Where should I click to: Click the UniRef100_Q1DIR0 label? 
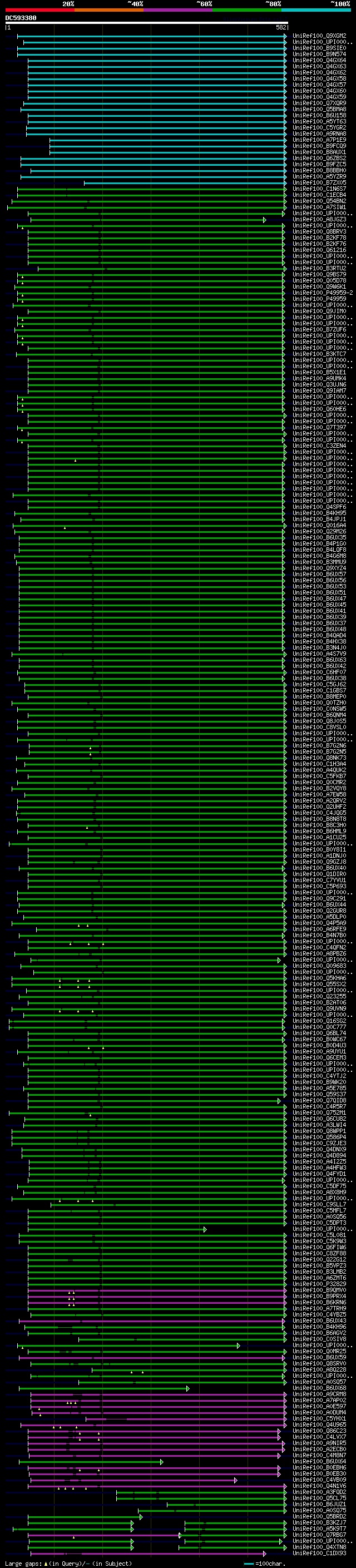coord(319,874)
